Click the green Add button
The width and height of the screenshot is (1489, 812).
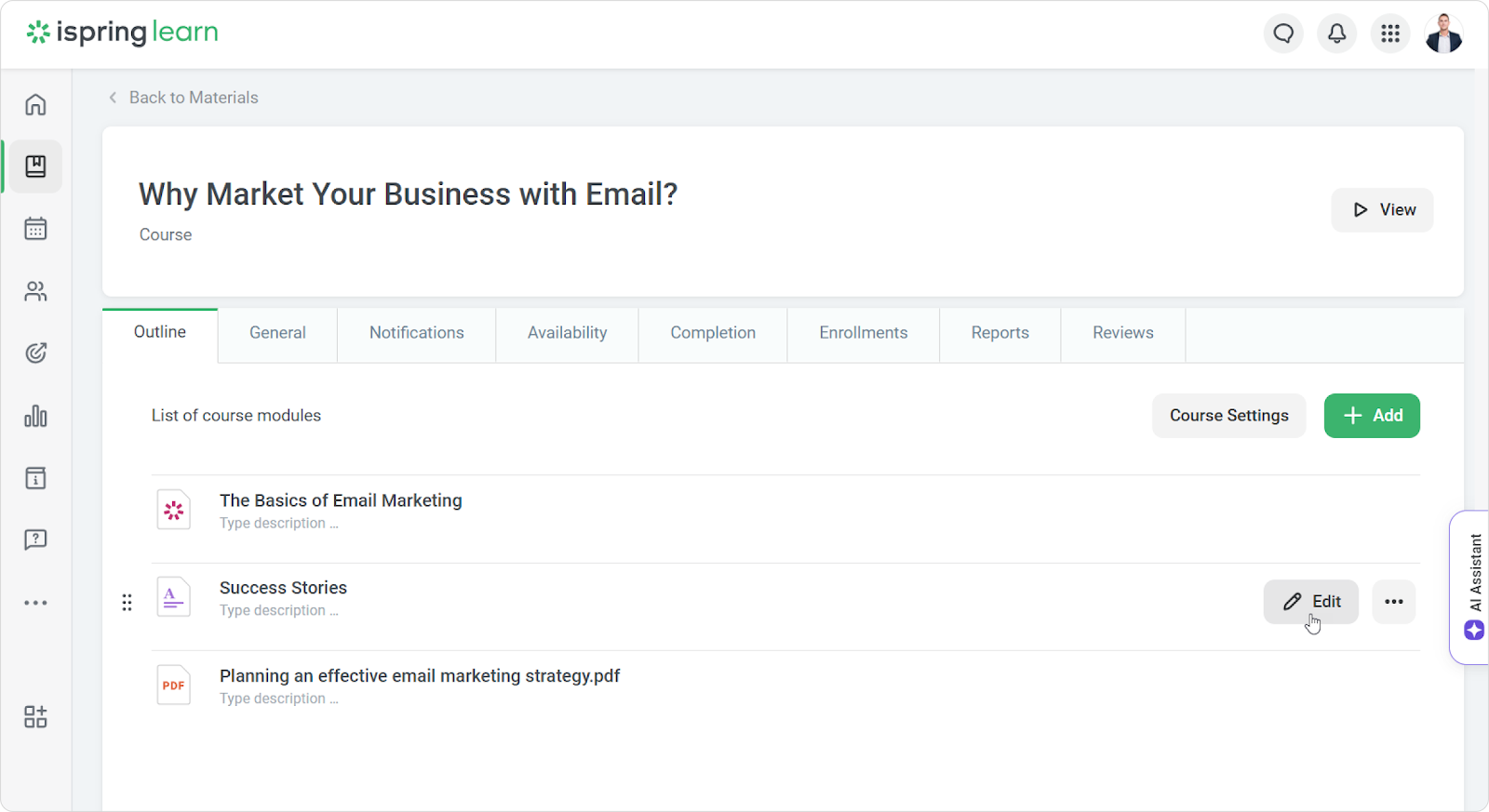click(x=1372, y=416)
